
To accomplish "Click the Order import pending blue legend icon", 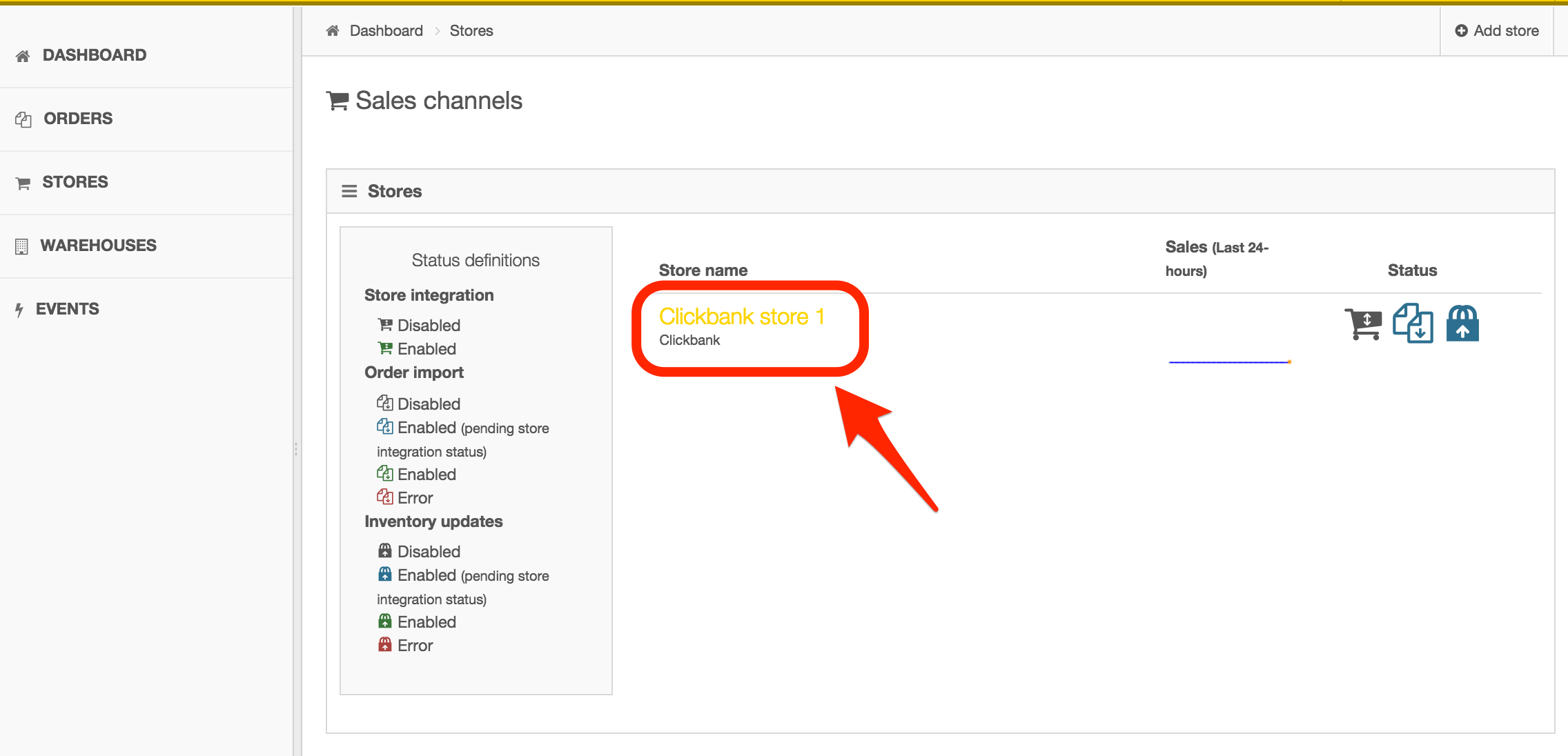I will click(385, 426).
